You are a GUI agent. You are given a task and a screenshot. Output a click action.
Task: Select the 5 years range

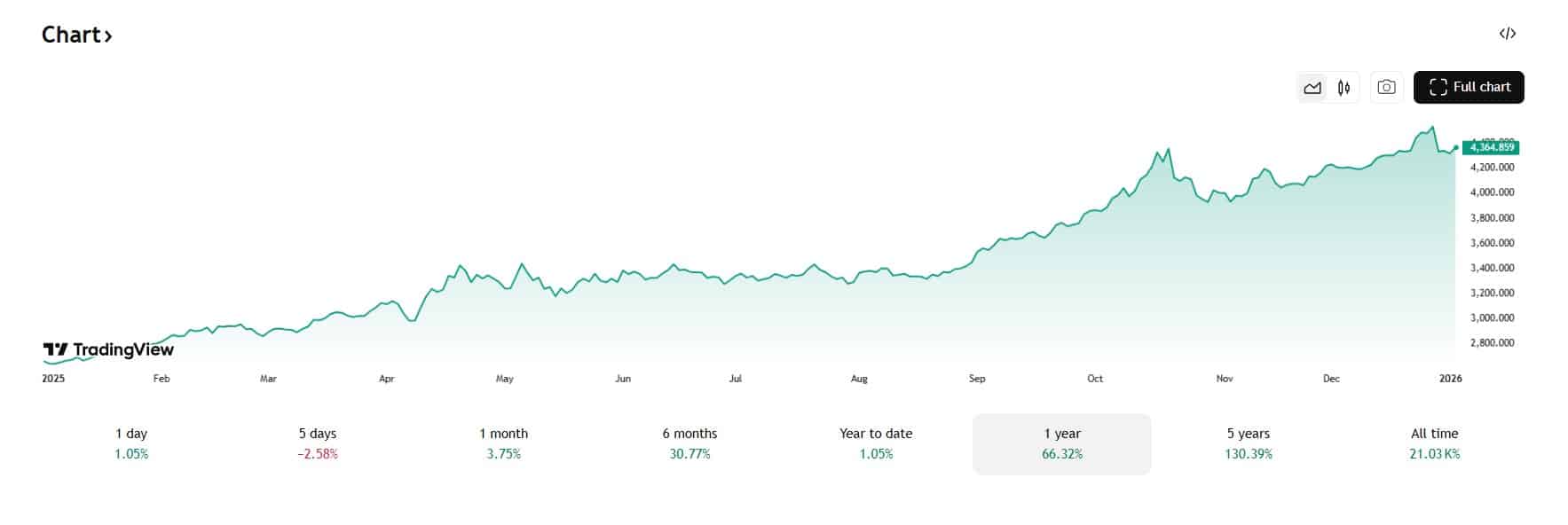coord(1248,443)
